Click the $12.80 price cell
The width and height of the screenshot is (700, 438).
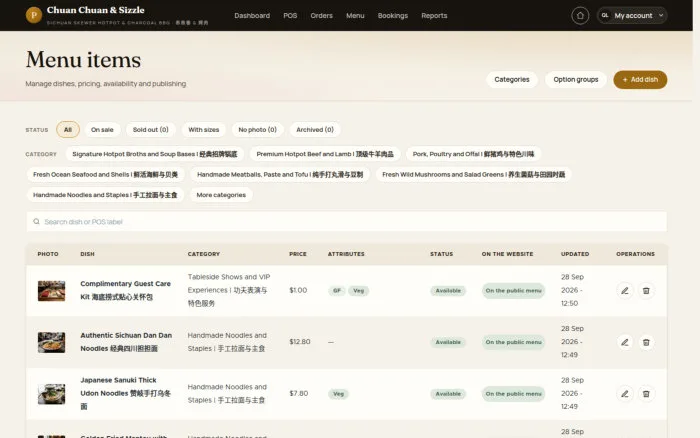[x=300, y=342]
